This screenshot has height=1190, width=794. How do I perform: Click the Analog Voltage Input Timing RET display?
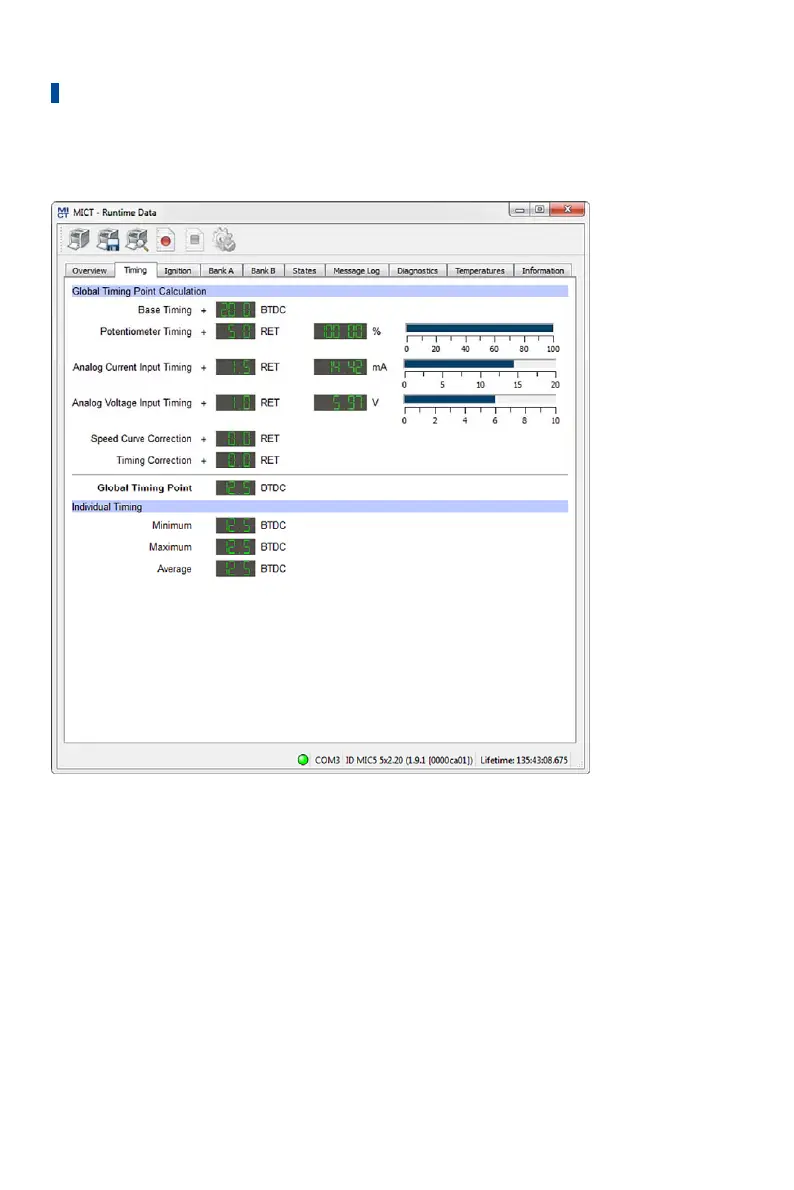coord(235,403)
